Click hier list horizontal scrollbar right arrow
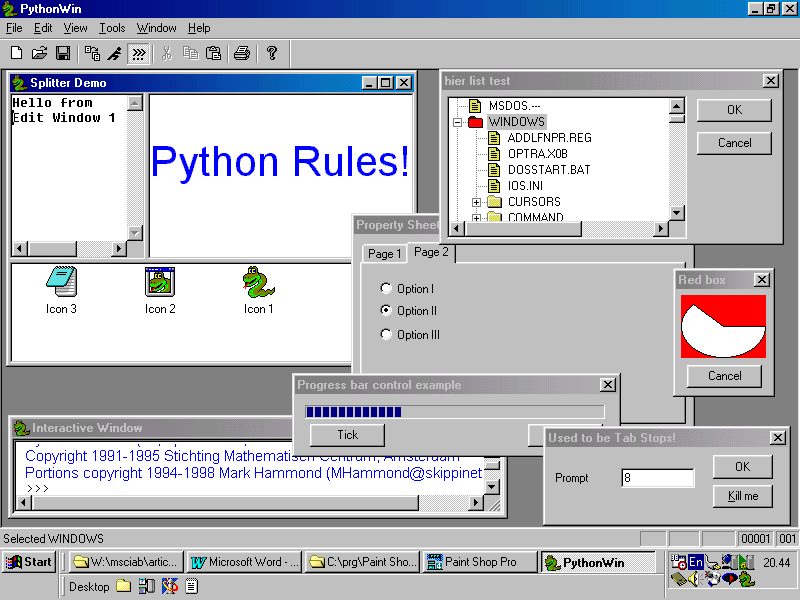Screen dimensions: 800x600 661,229
